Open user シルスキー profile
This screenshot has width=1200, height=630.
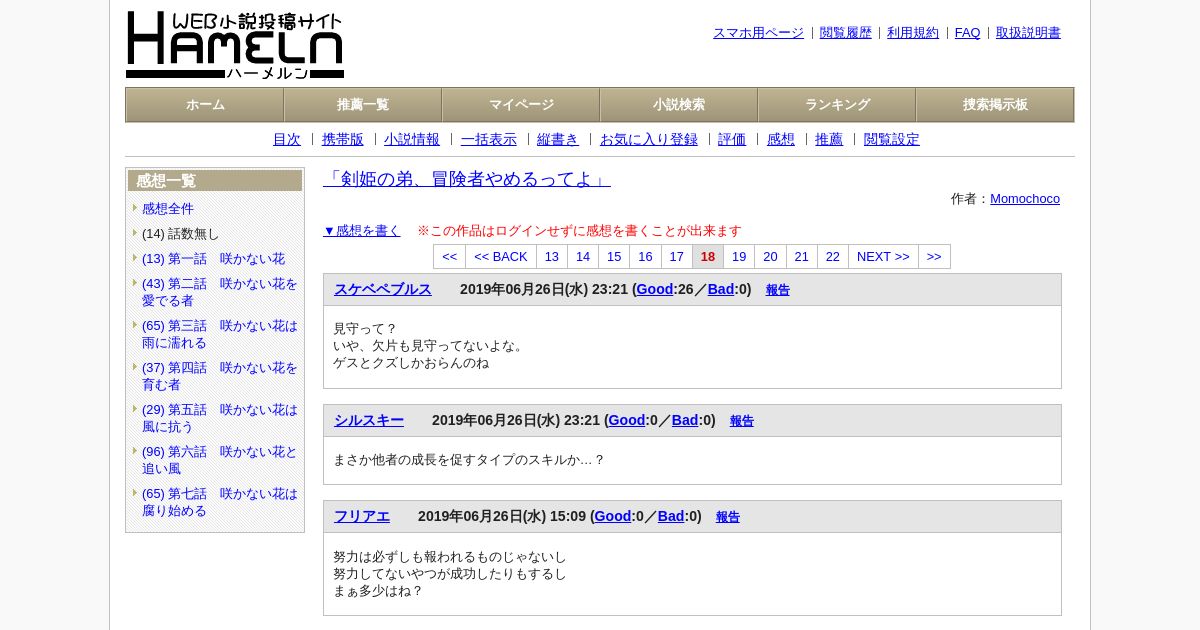[369, 420]
